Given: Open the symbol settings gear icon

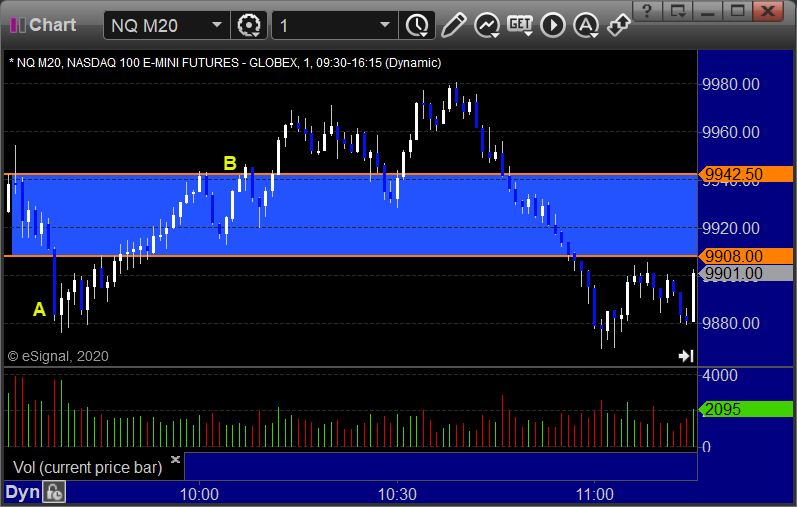Looking at the screenshot, I should [x=249, y=25].
